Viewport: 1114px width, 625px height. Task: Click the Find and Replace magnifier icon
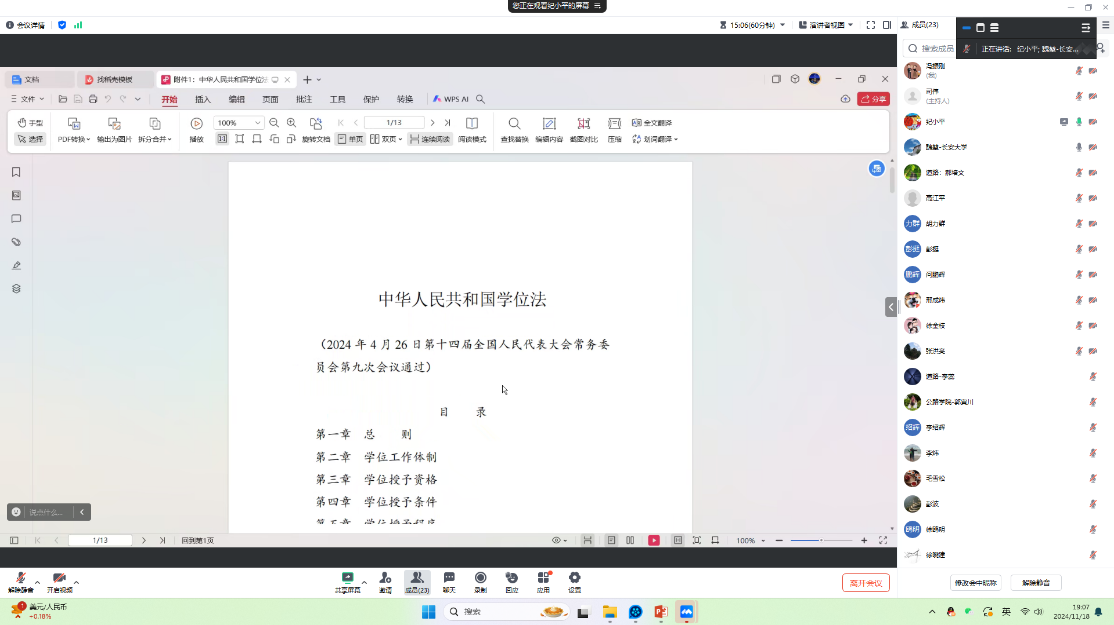(514, 123)
